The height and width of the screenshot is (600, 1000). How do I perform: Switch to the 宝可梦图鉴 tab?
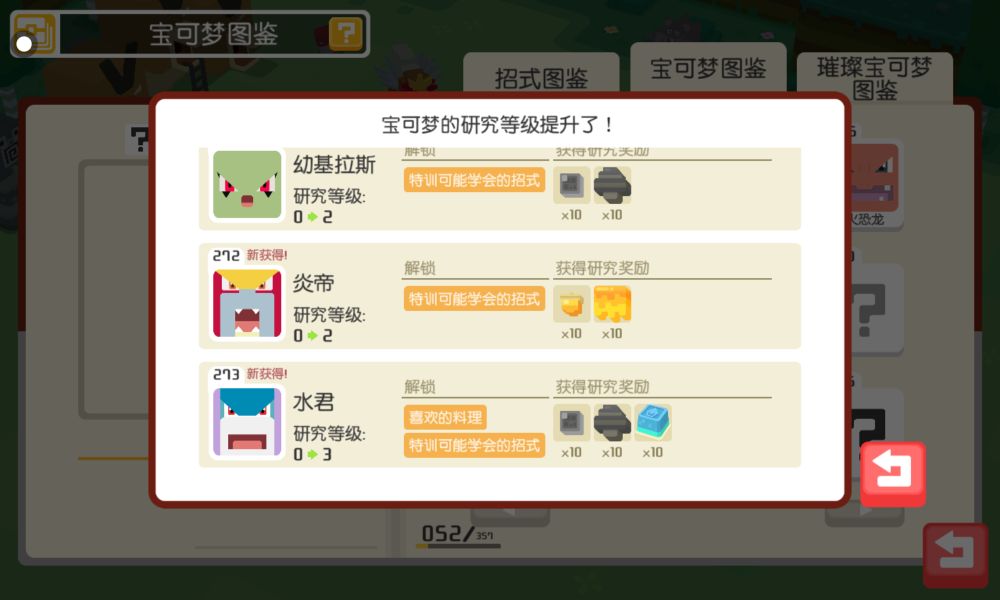(x=708, y=68)
